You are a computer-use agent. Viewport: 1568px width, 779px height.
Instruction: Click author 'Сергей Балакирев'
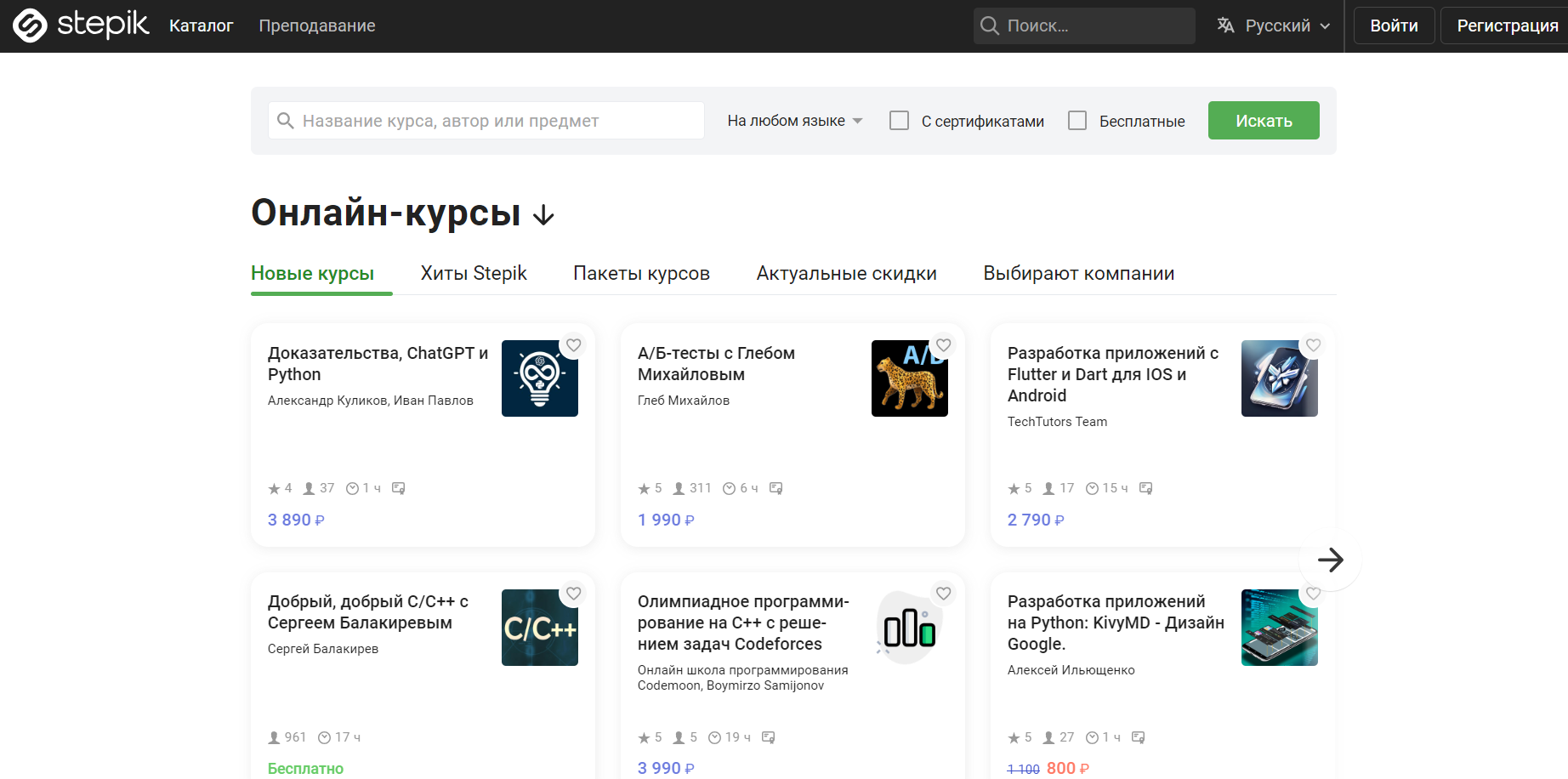click(x=323, y=649)
